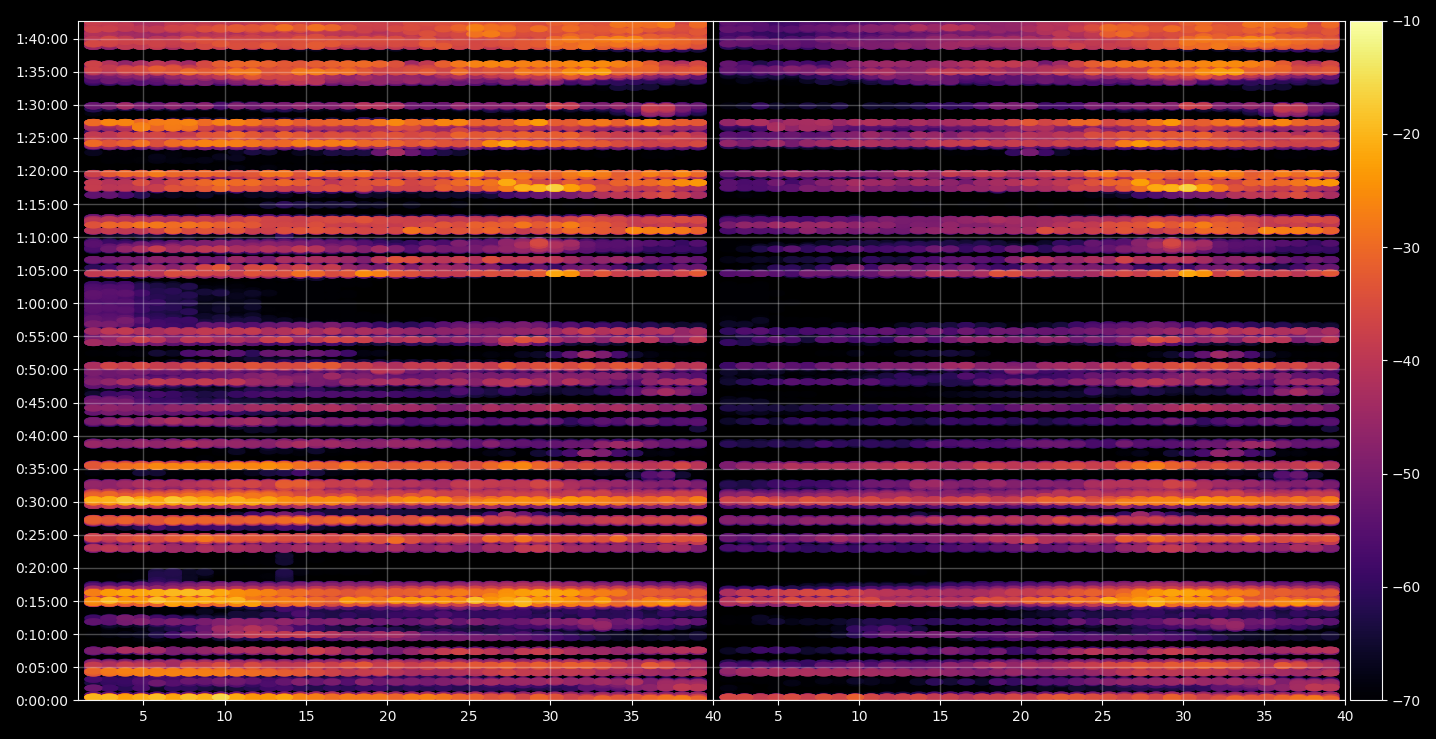The image size is (1436, 739).
Task: Click the 0:00:00 time axis label
Action: (x=42, y=701)
